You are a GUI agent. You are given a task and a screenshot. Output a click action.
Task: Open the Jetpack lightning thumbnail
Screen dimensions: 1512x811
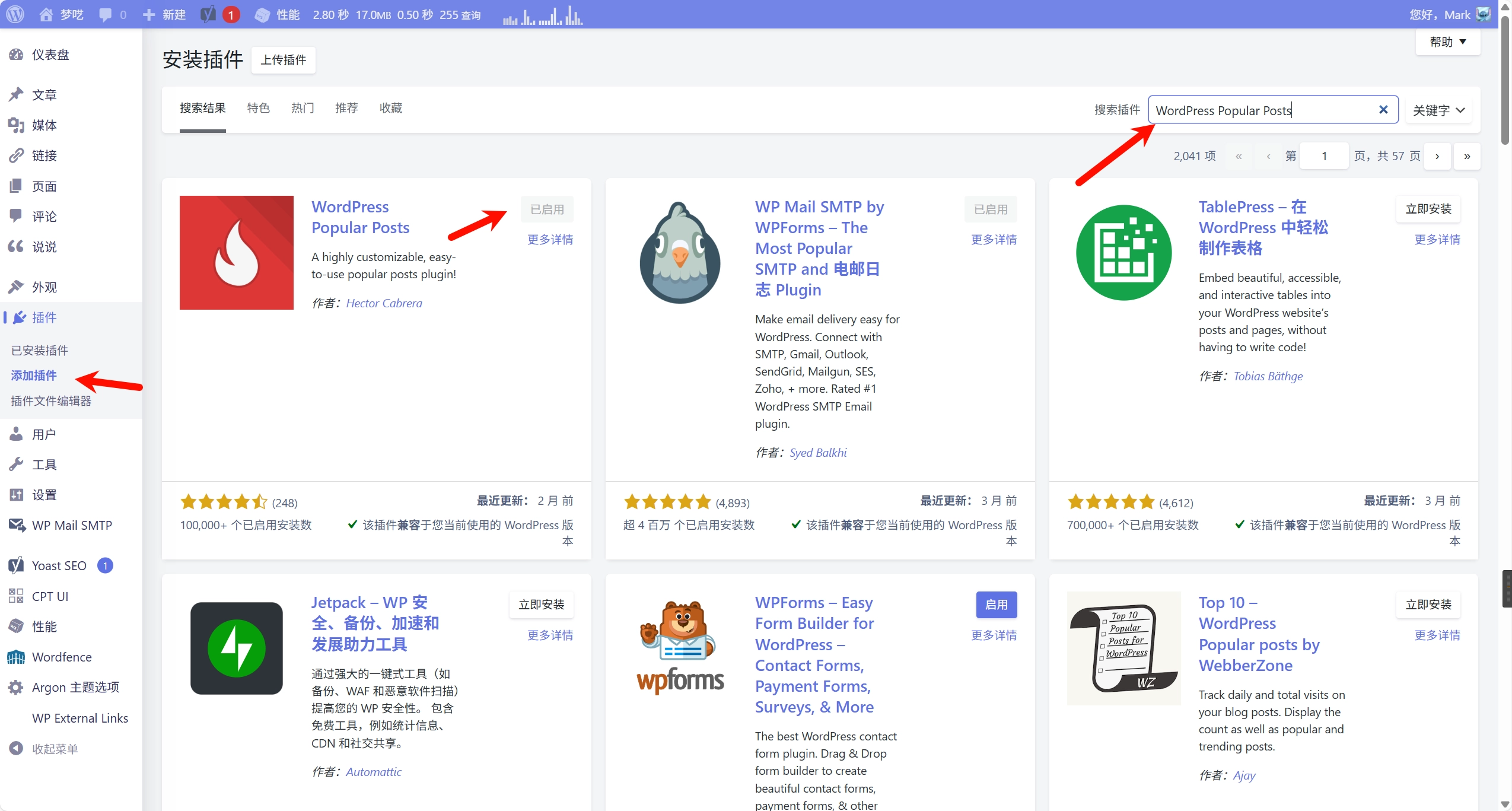[x=237, y=648]
